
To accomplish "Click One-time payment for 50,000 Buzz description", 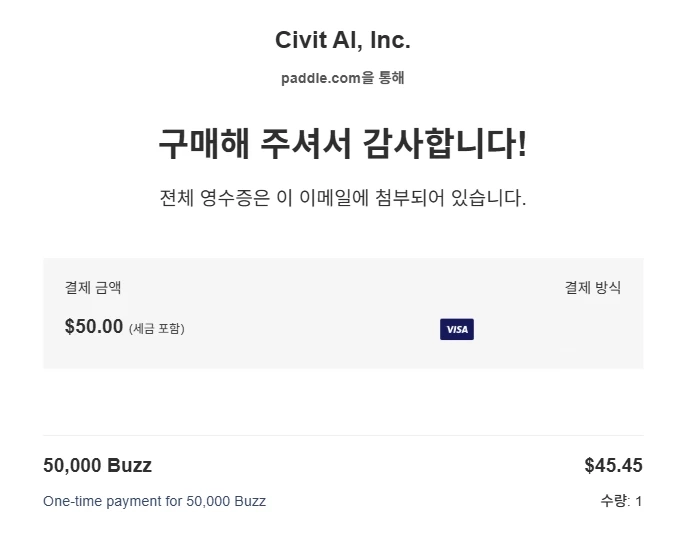I will coord(154,501).
